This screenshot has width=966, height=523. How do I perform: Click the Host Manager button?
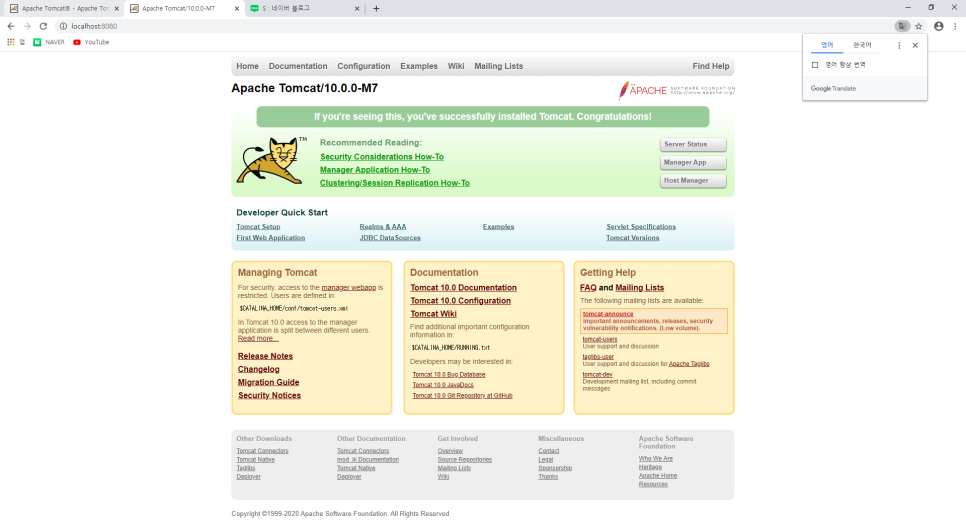693,180
